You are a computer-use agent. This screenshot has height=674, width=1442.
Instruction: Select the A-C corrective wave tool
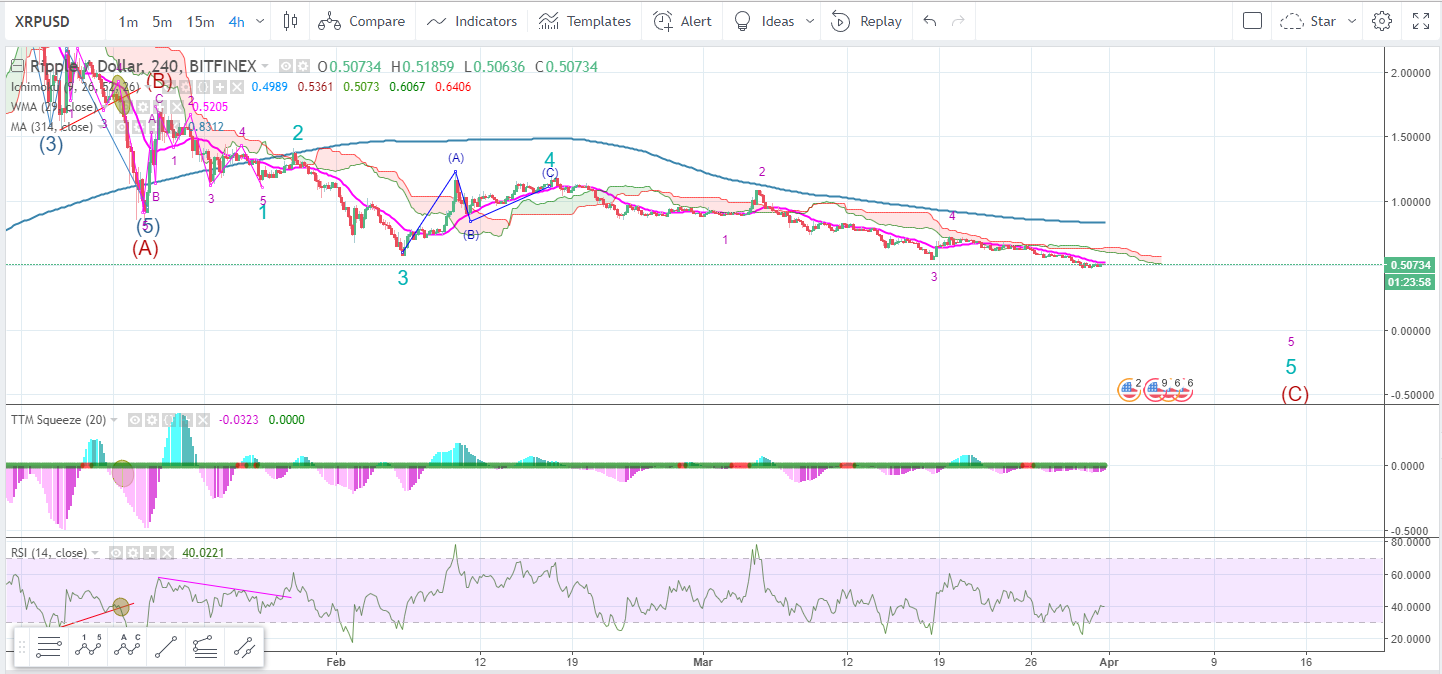(127, 647)
